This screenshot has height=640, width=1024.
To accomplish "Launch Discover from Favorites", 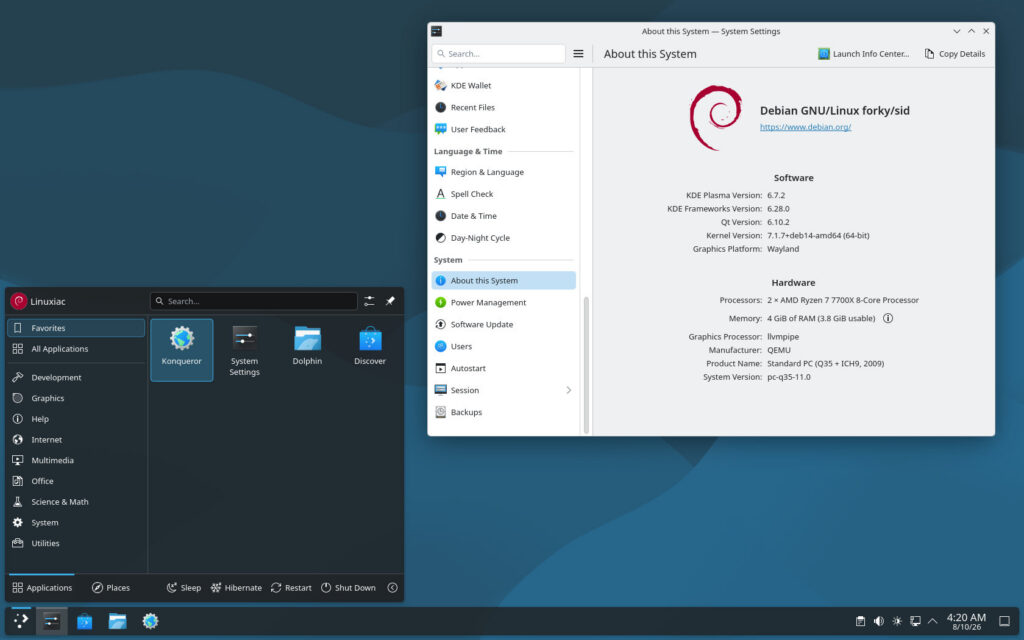I will [370, 349].
